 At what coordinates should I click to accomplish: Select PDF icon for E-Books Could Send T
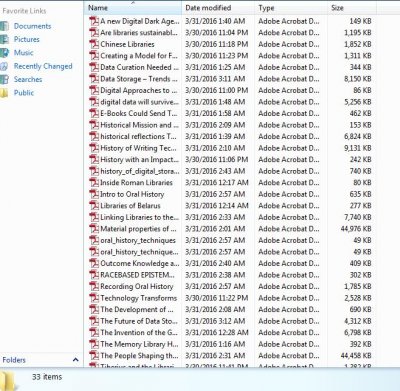(x=94, y=113)
